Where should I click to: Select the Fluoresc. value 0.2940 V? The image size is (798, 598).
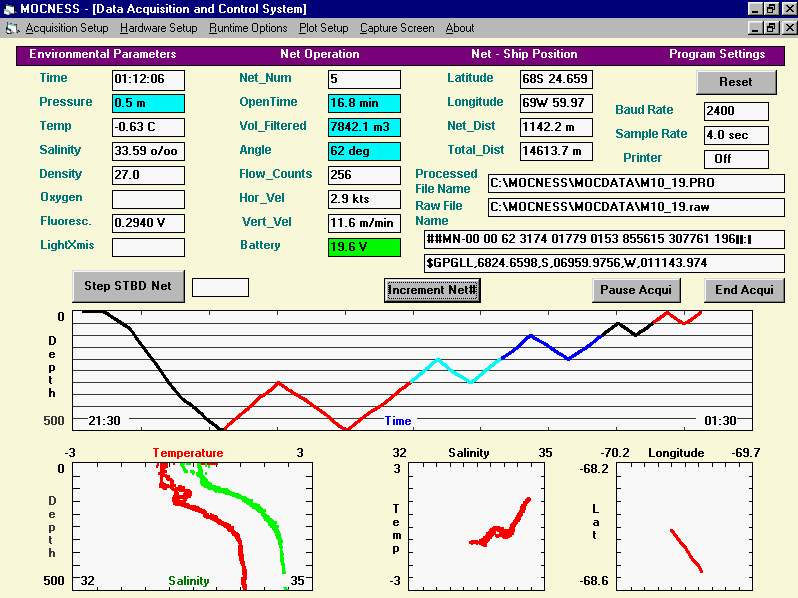pos(148,223)
